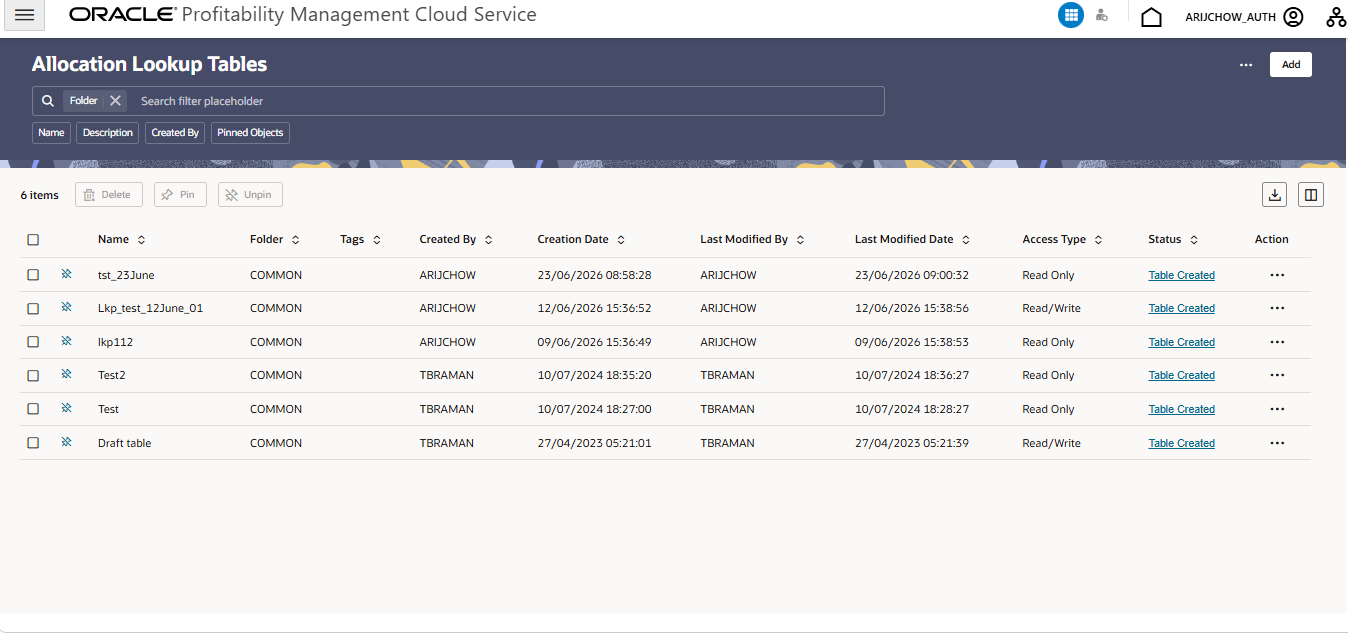Check the tst_23June row checkbox

point(33,275)
